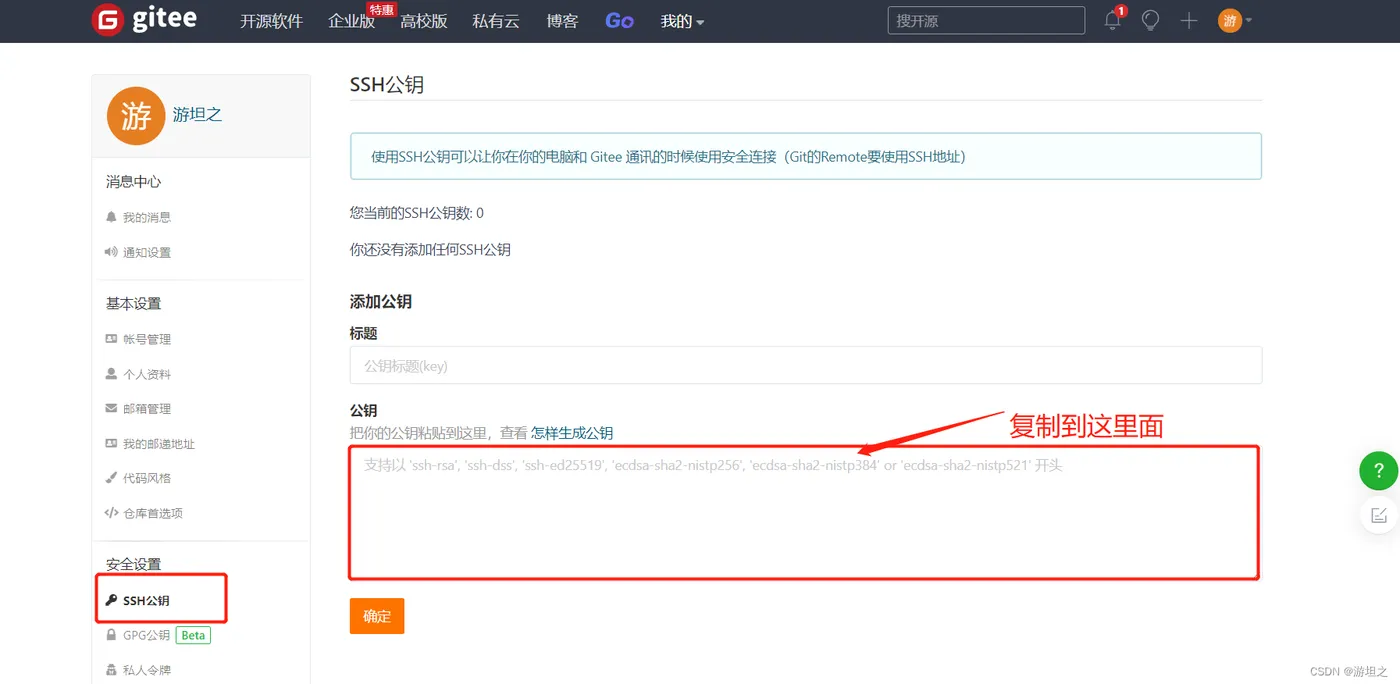Screen dimensions: 1400x684
Task: Open the 博客 nav item
Action: (562, 21)
